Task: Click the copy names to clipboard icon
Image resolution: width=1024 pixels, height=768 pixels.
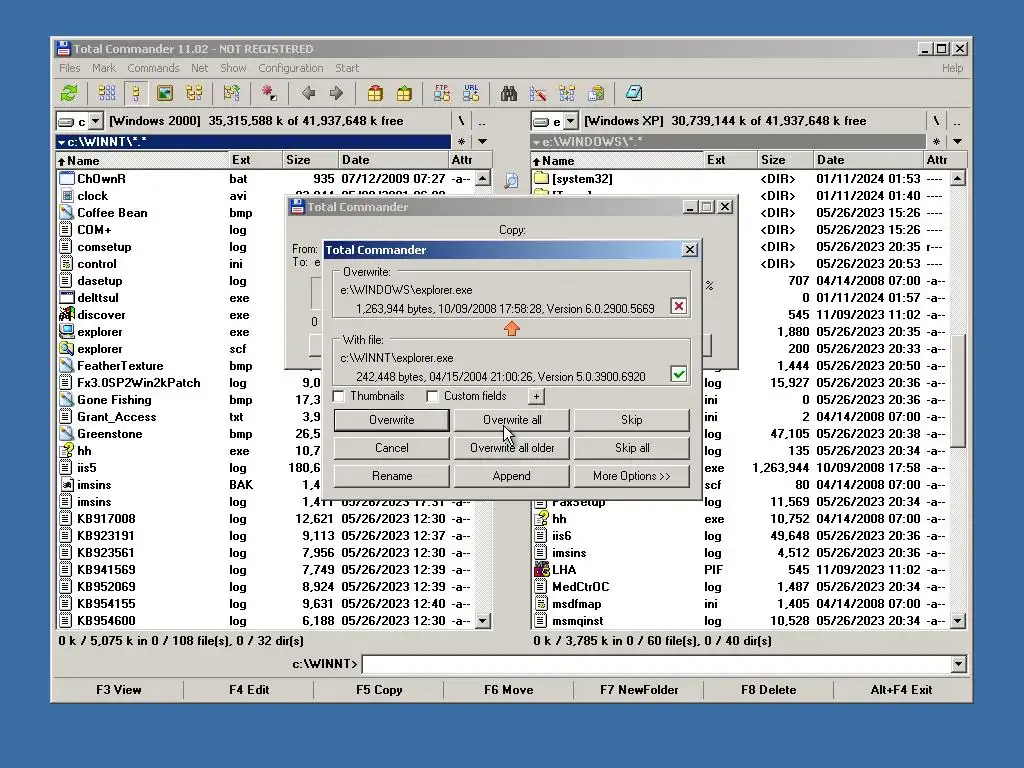Action: (596, 93)
